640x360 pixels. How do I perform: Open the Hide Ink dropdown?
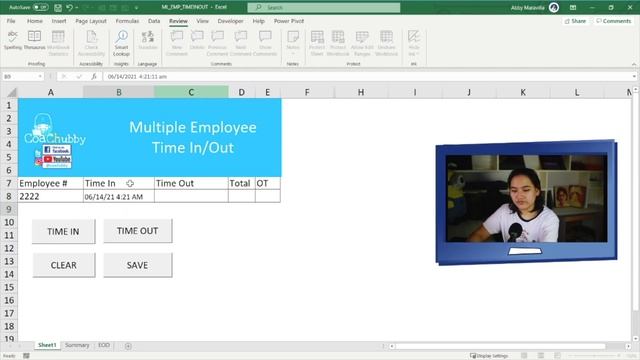pos(413,42)
